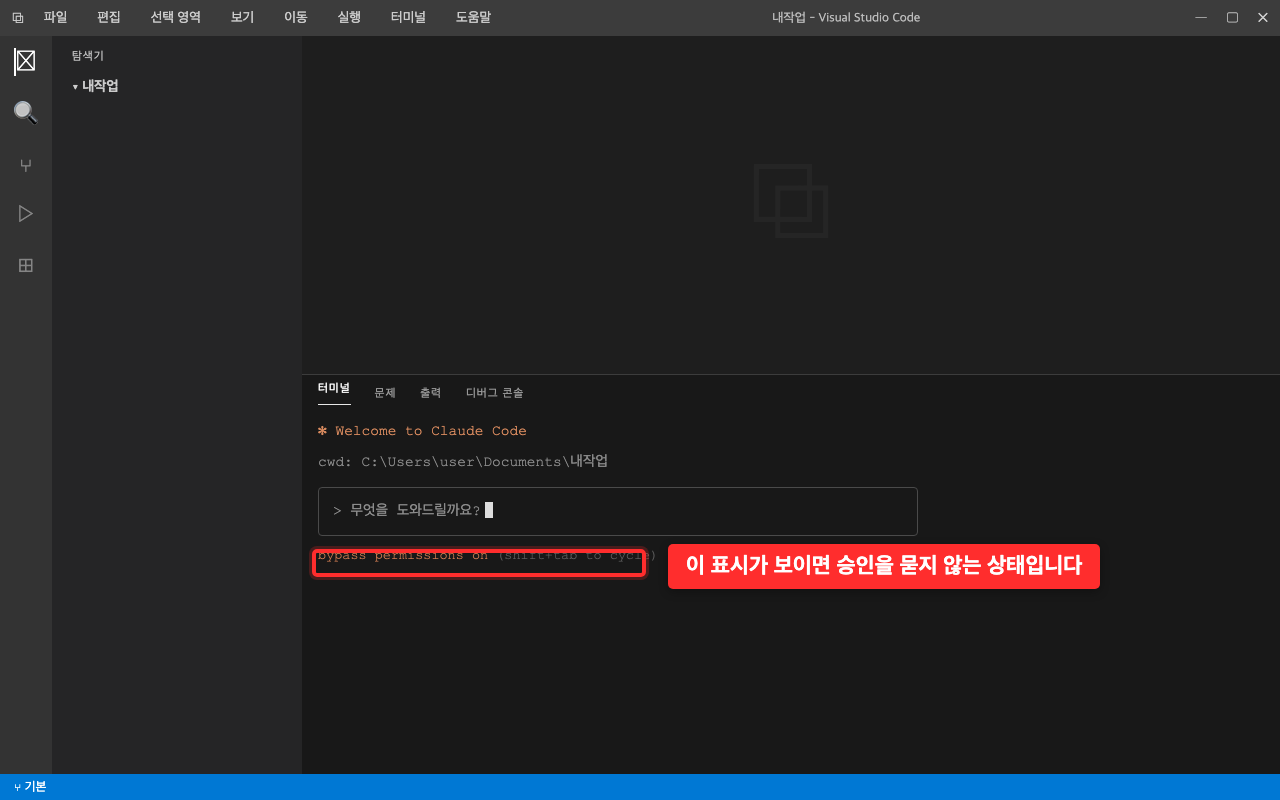This screenshot has height=800, width=1280.
Task: Switch to the 문제 panel tab
Action: coord(385,393)
